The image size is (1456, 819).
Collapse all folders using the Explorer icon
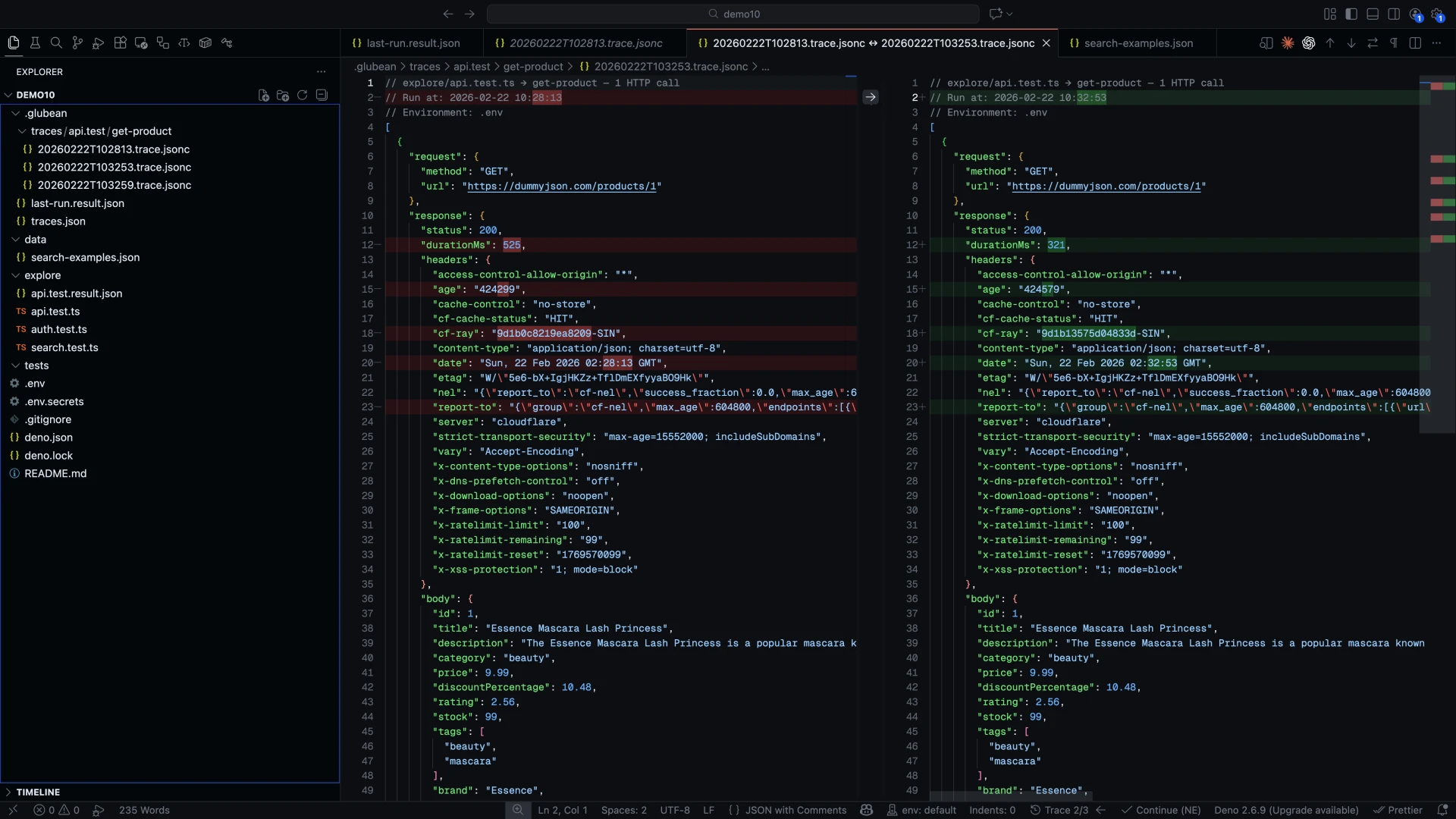pos(322,96)
